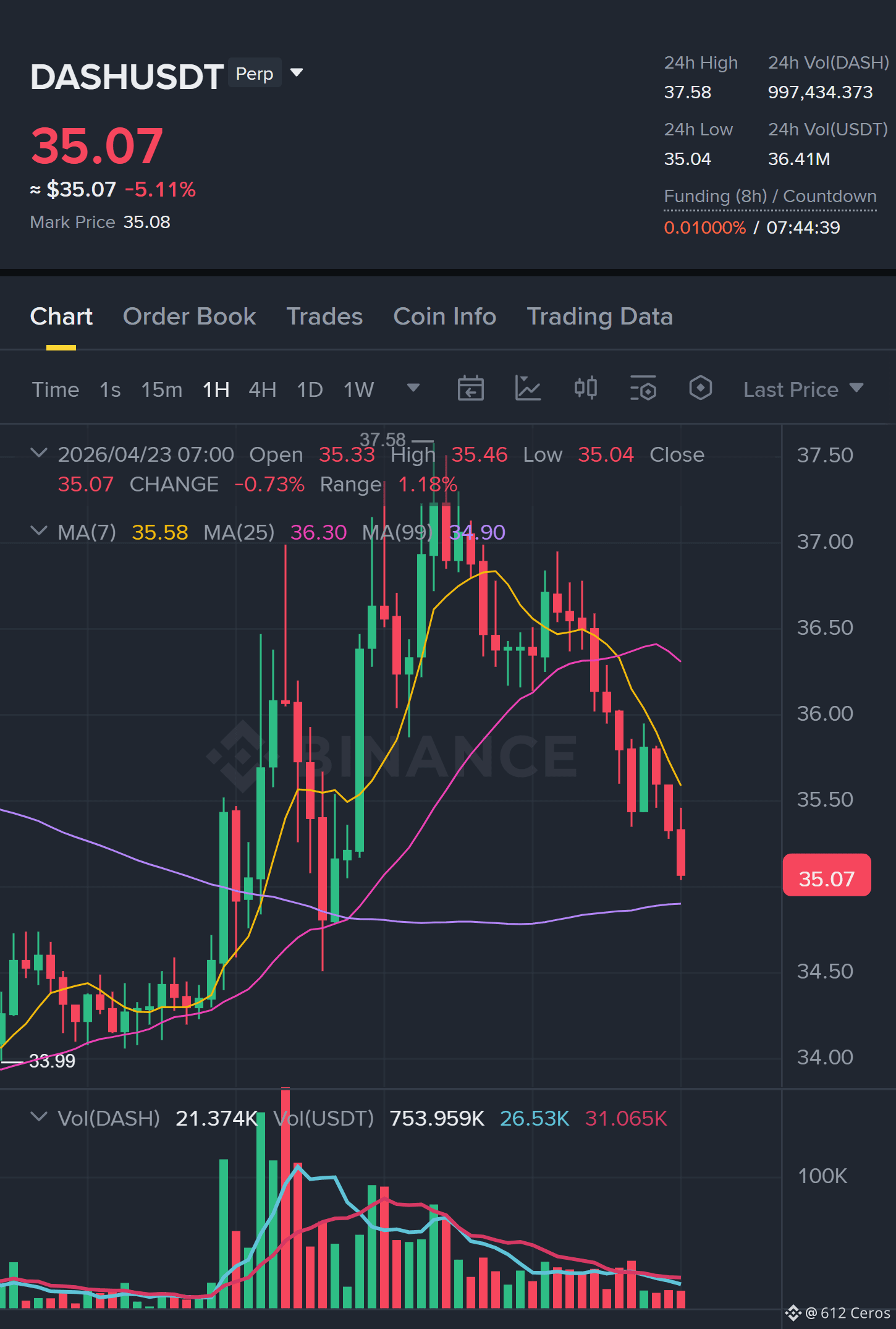Expand more time intervals dropdown
896x1329 pixels.
413,388
